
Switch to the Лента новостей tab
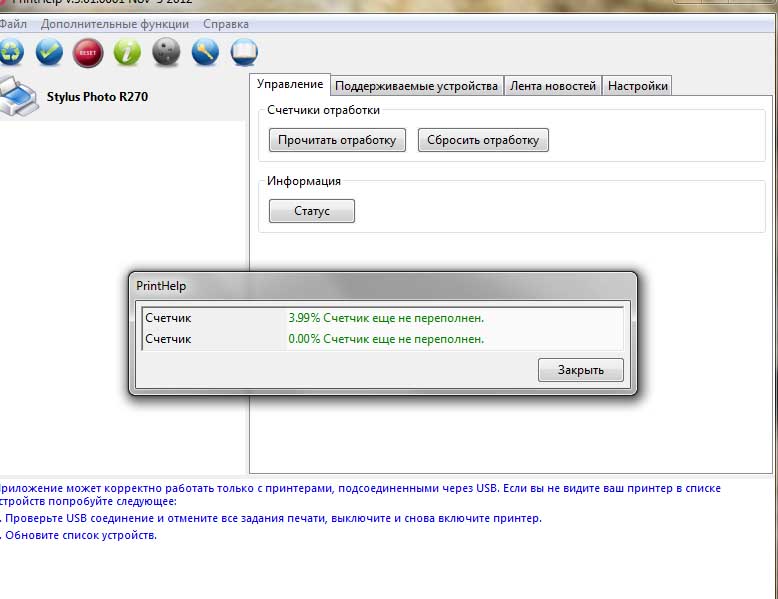[x=553, y=86]
